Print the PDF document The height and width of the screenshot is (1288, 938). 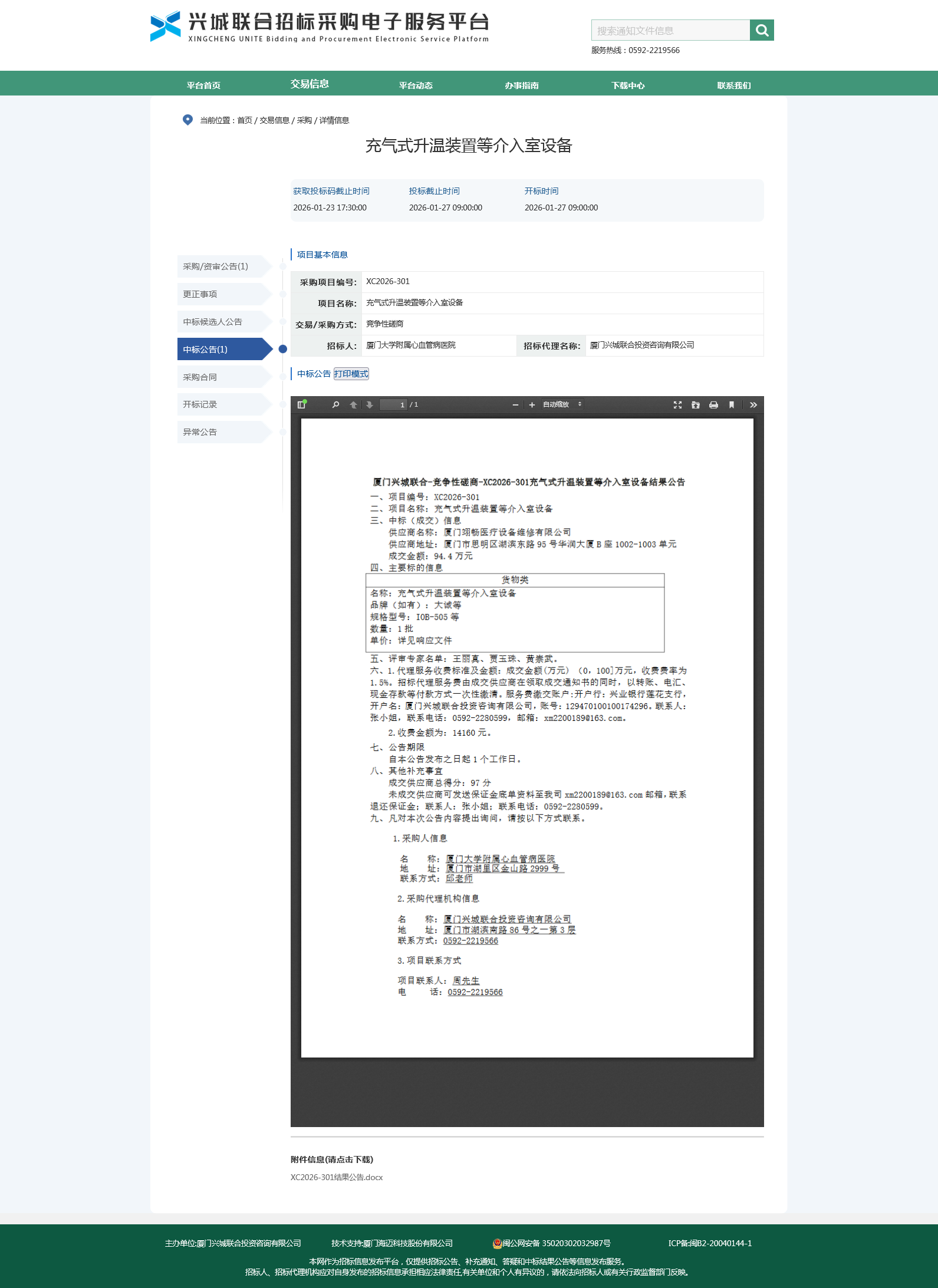click(x=713, y=404)
